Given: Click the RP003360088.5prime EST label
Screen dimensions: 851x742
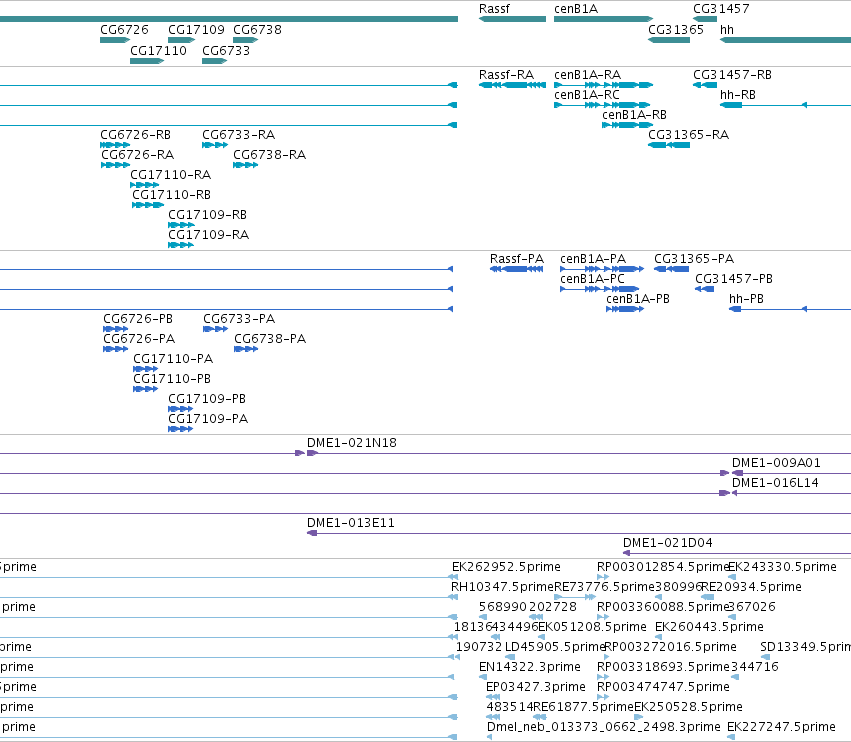Looking at the screenshot, I should [x=662, y=607].
